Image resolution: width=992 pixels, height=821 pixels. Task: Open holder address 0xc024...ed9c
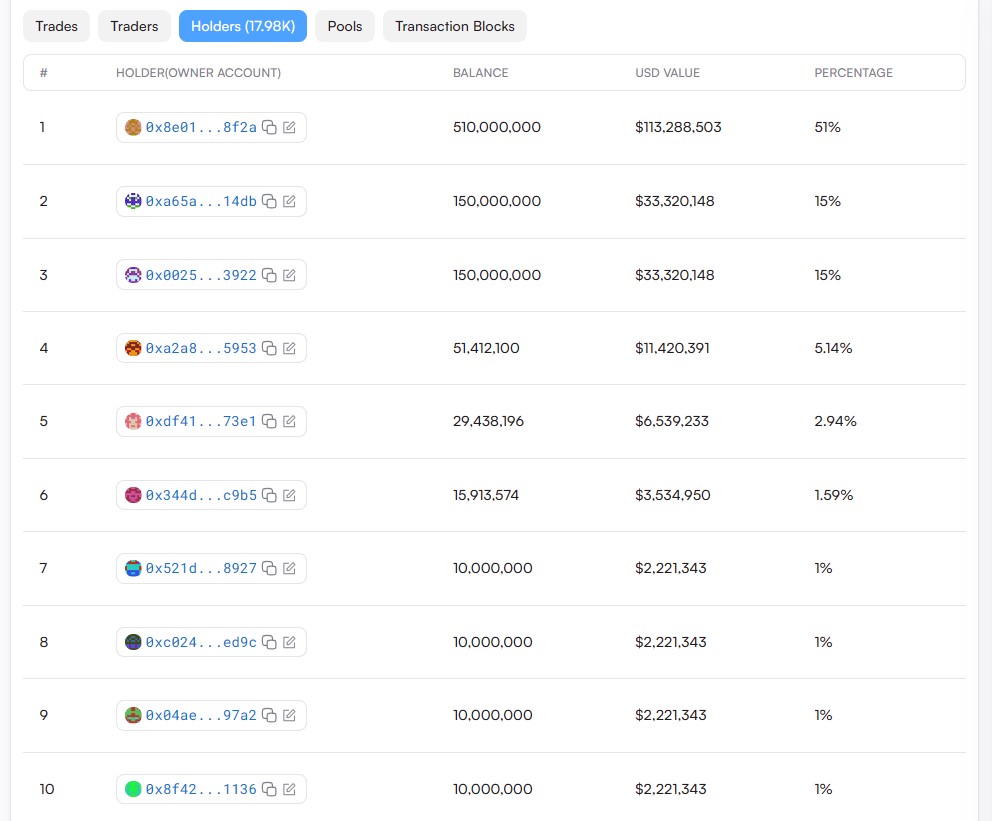tap(201, 642)
